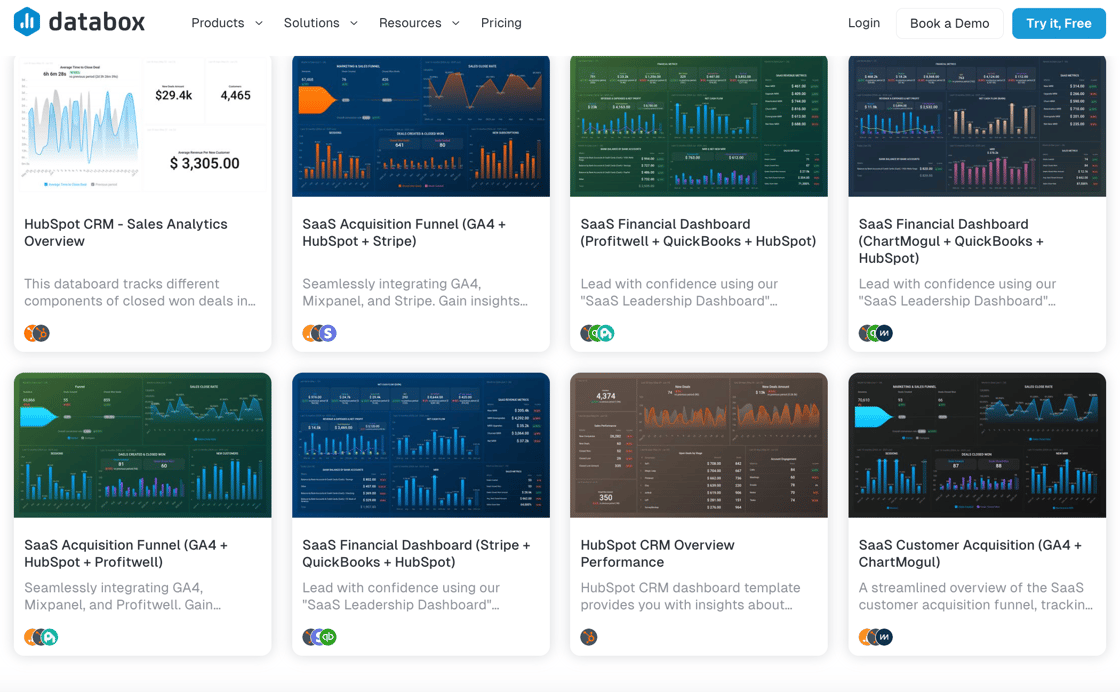Click HubSpot CRM Sales Analytics Overview preview image

(143, 126)
